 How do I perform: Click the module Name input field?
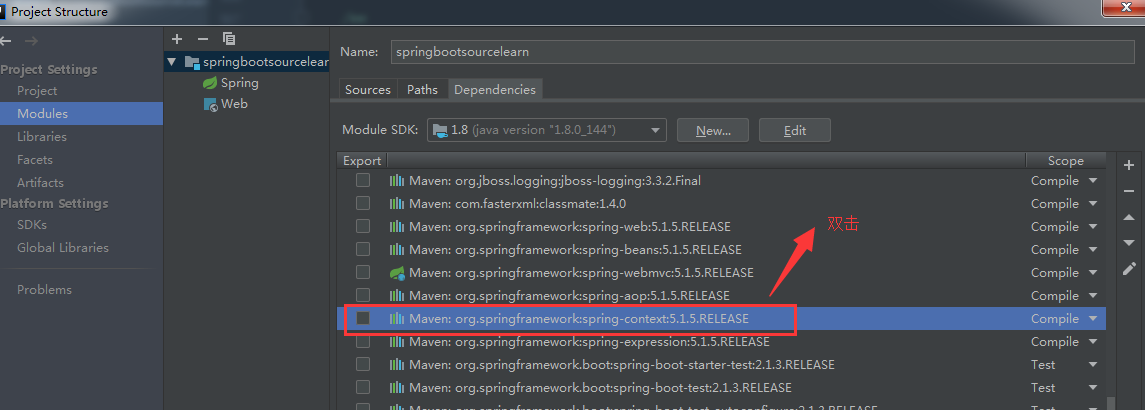tap(762, 52)
